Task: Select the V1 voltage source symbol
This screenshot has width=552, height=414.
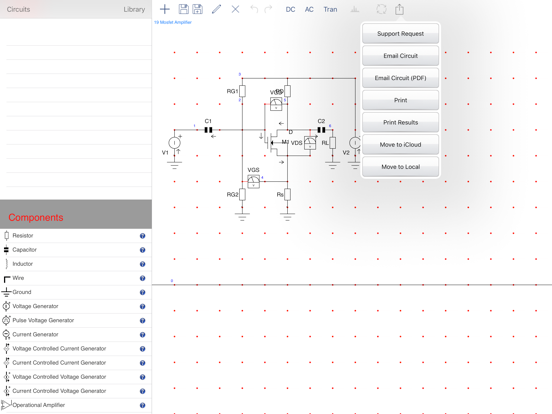Action: (174, 143)
